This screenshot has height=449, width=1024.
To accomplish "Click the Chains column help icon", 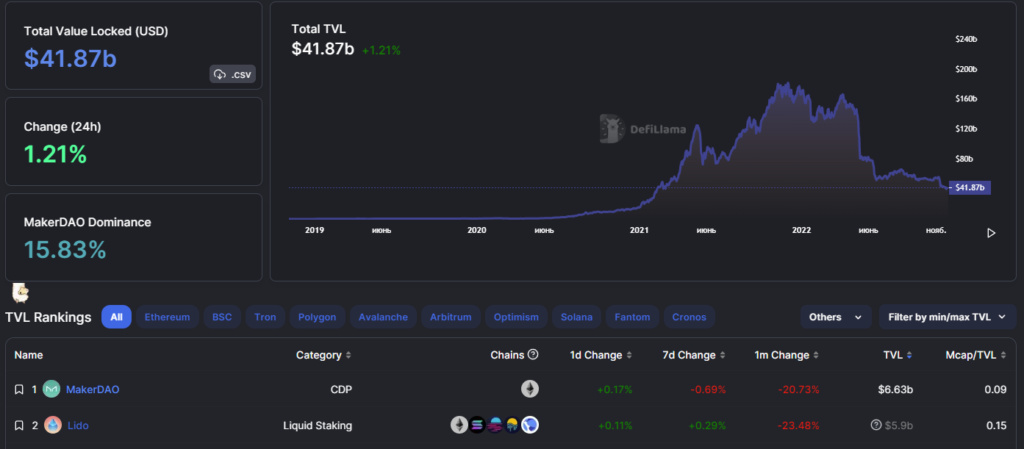I will [x=533, y=354].
